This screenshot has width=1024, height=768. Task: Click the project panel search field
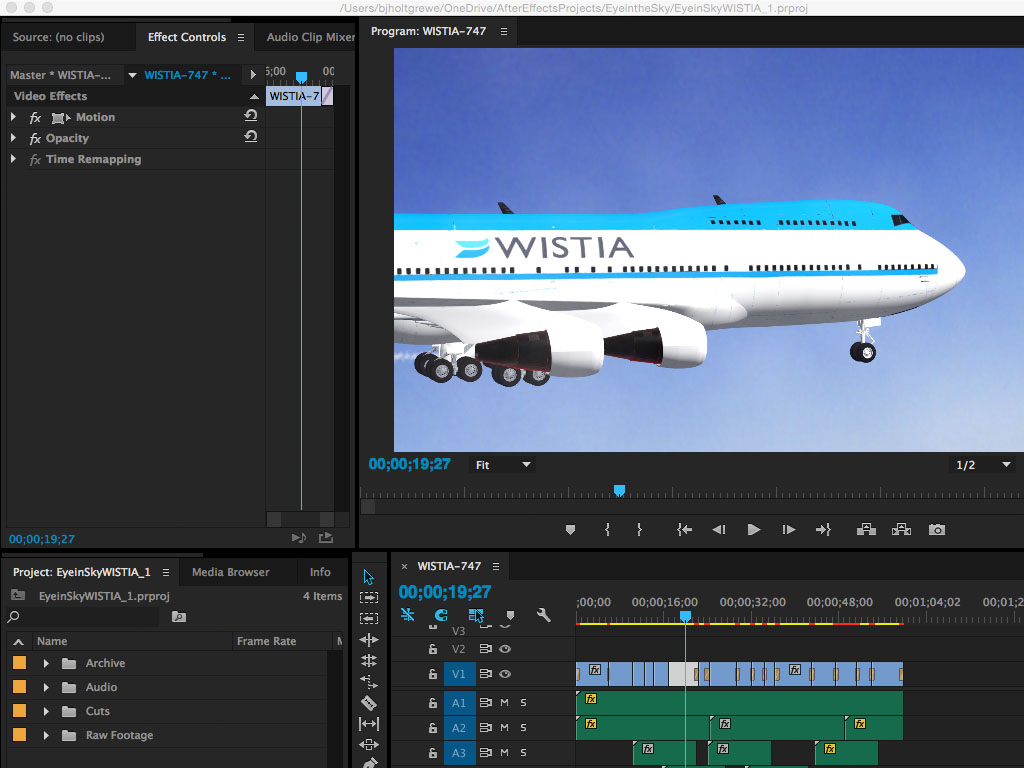(x=90, y=617)
